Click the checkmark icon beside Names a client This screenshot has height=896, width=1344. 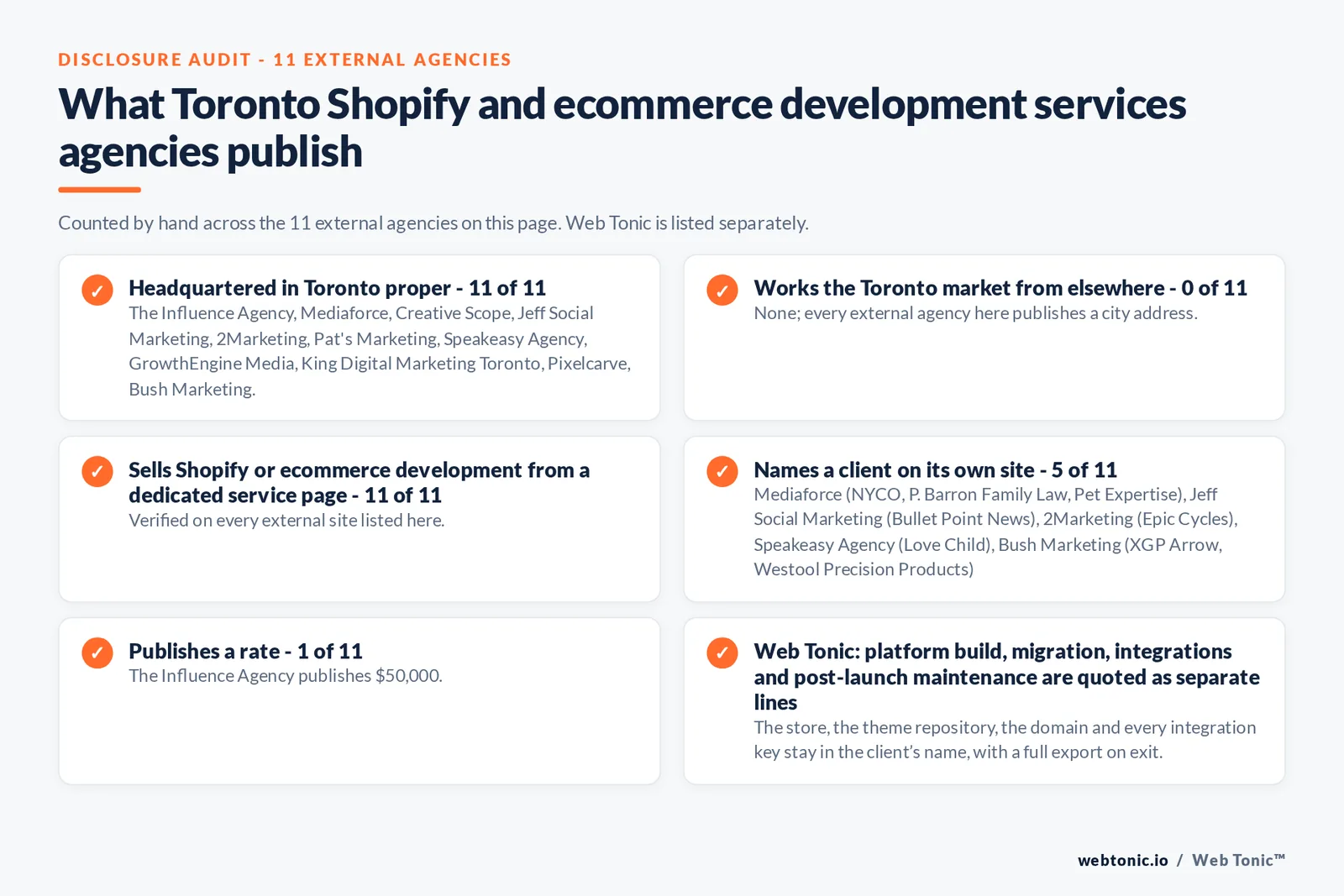coord(722,471)
